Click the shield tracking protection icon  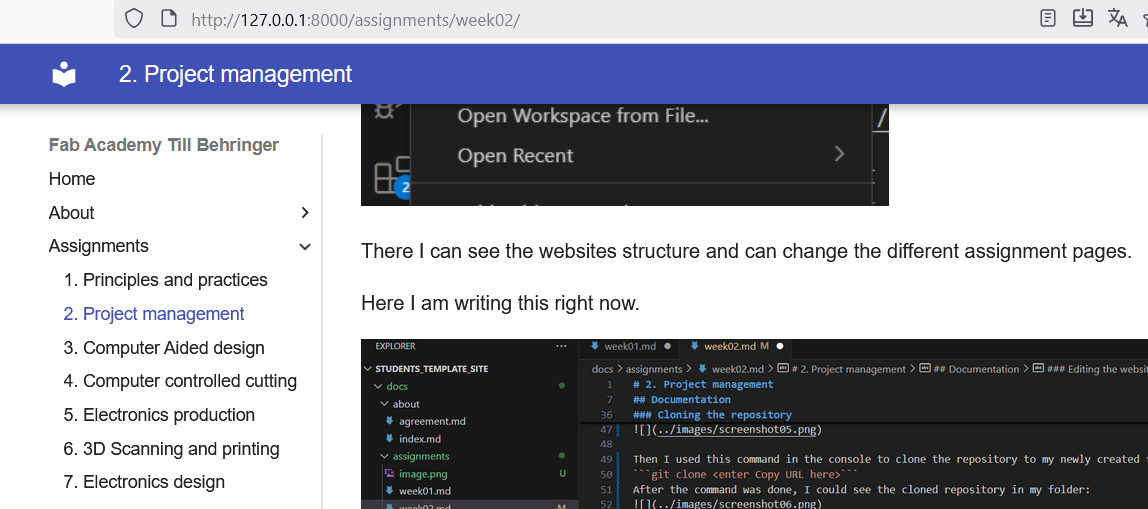pos(133,18)
